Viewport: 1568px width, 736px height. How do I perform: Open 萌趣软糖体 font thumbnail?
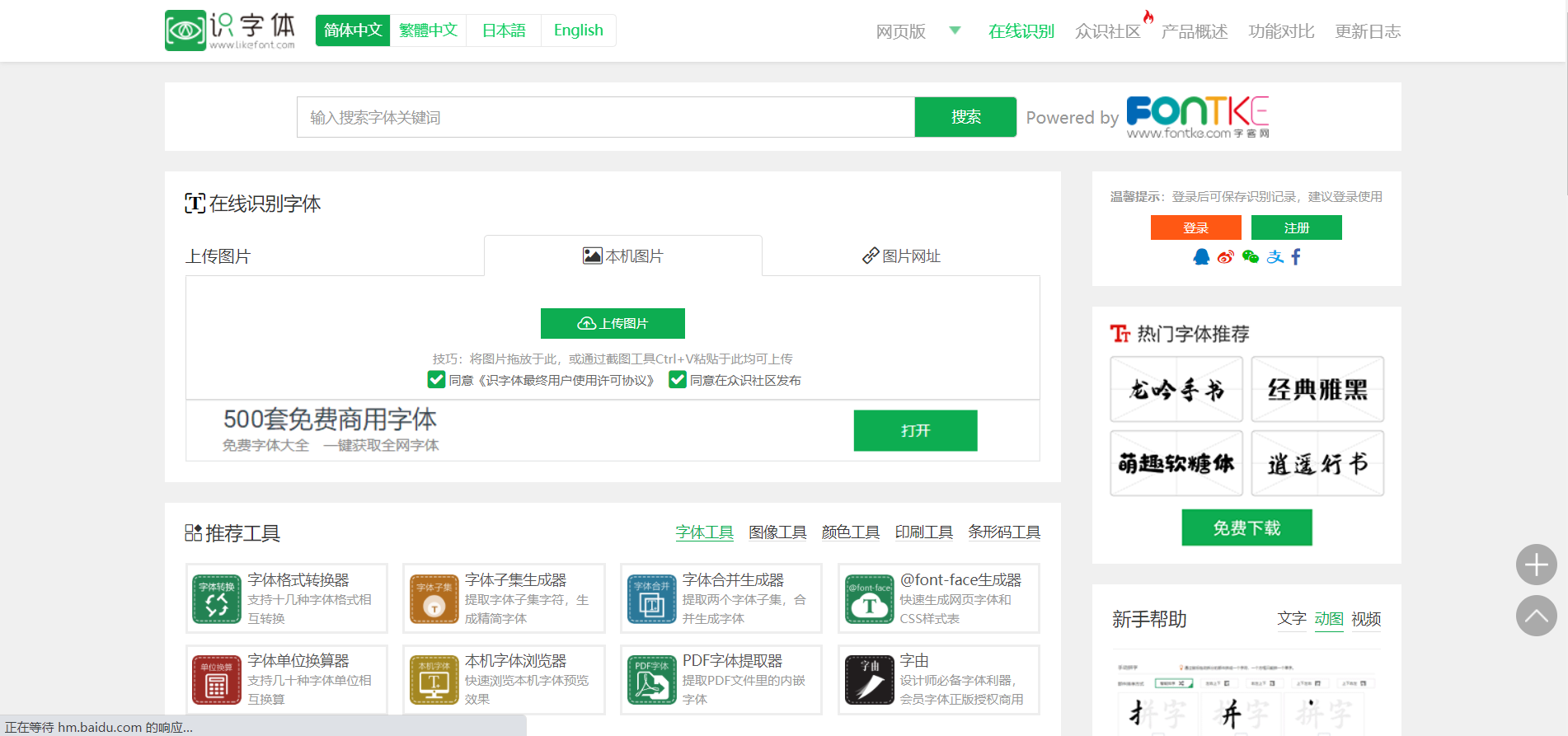click(1176, 463)
